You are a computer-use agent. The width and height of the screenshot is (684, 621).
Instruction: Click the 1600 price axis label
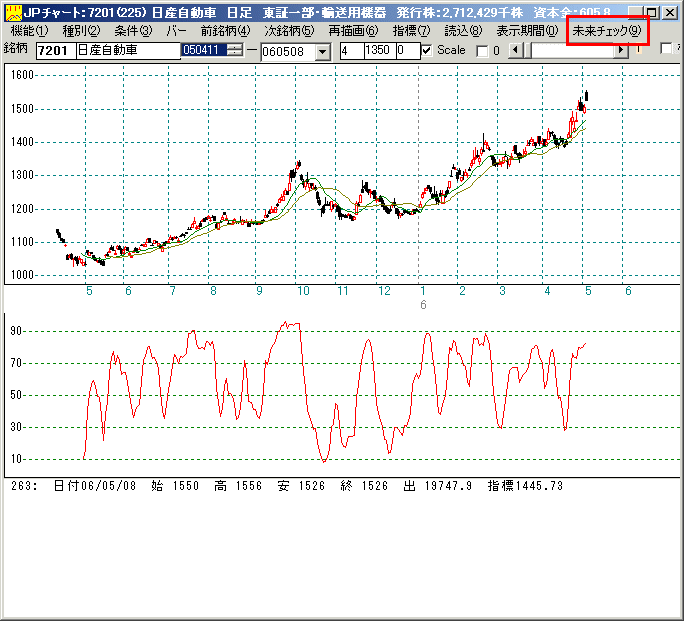coord(22,75)
